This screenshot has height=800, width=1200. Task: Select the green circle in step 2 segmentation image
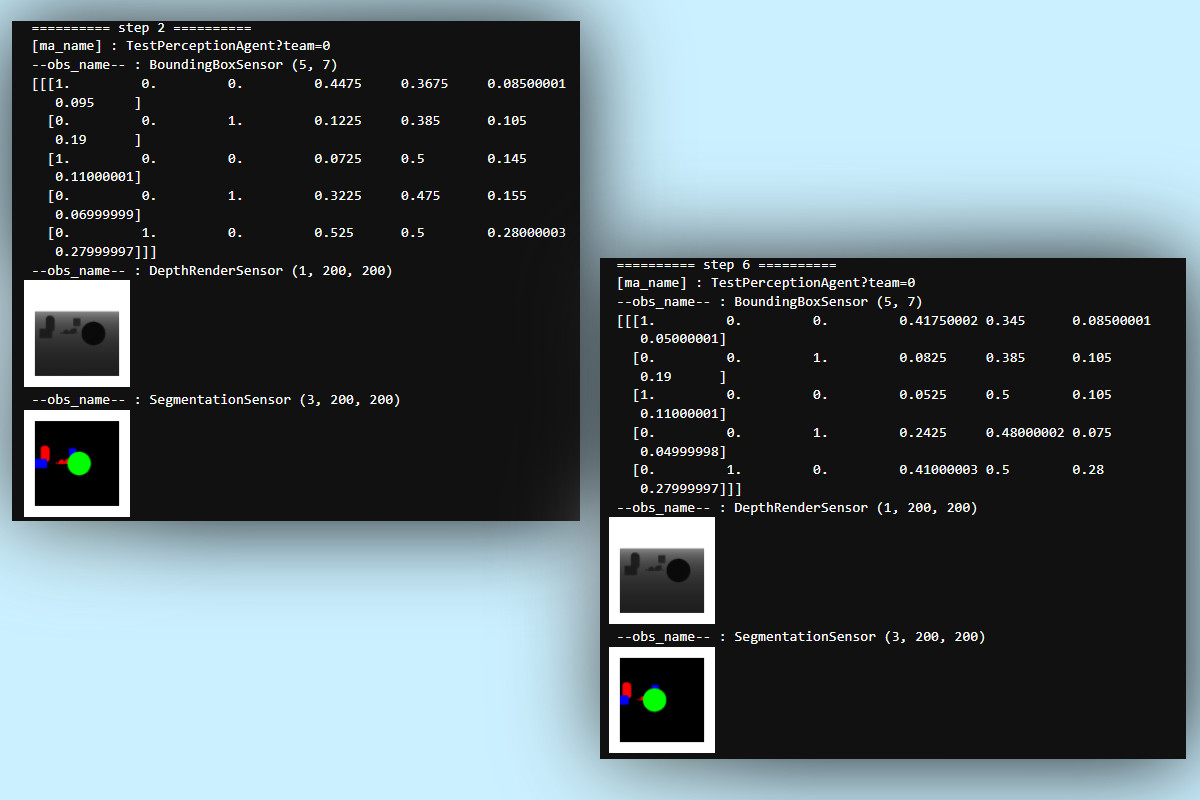(79, 463)
